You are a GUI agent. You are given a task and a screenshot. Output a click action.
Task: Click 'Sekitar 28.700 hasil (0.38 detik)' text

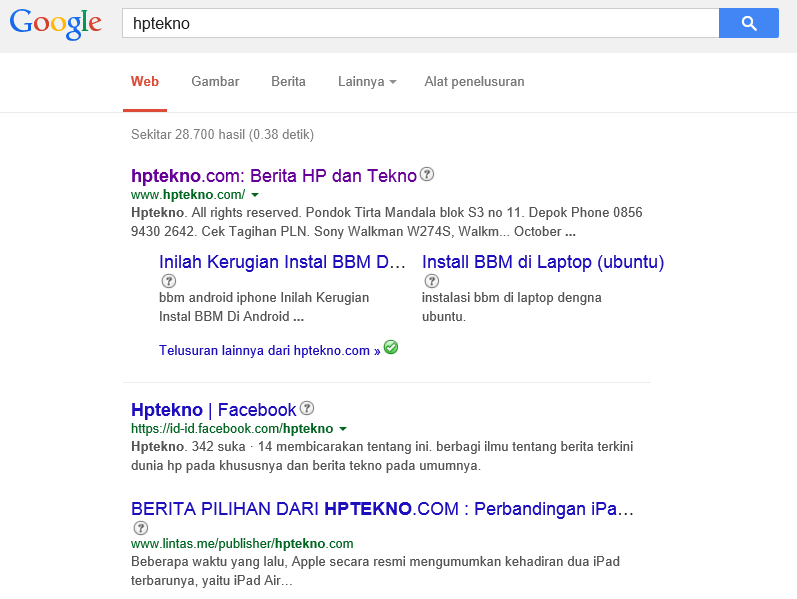tap(222, 134)
